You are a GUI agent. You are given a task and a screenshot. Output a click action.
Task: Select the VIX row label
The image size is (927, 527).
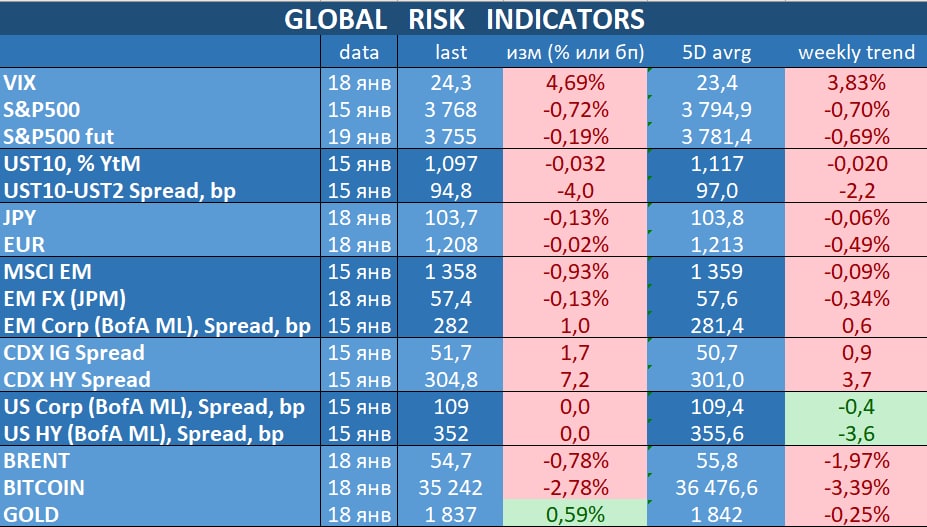pyautogui.click(x=22, y=83)
